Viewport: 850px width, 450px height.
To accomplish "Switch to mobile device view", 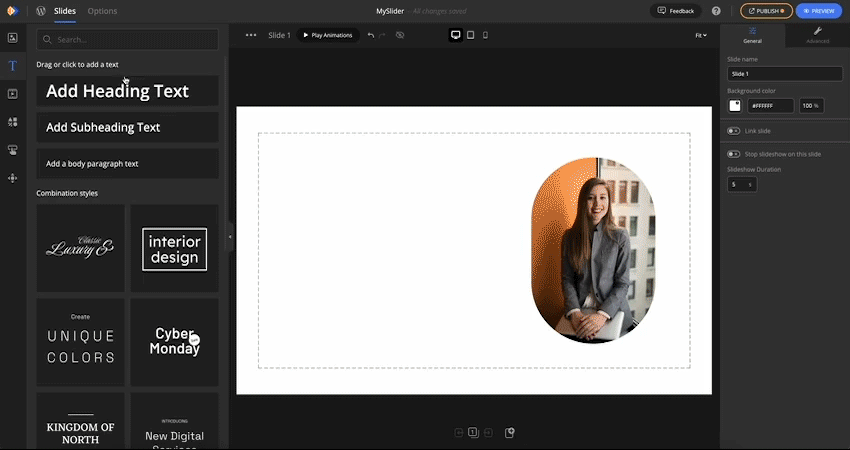I will (x=485, y=35).
